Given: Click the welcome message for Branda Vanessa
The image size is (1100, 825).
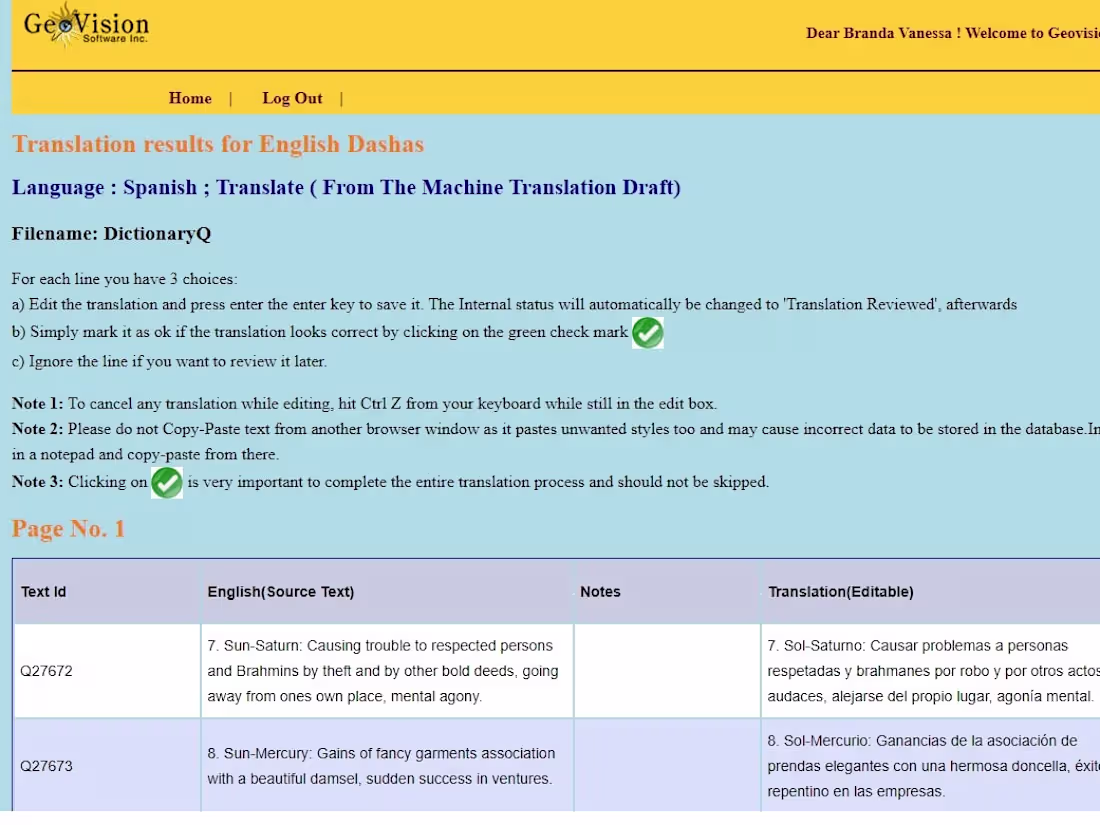Looking at the screenshot, I should tap(953, 33).
